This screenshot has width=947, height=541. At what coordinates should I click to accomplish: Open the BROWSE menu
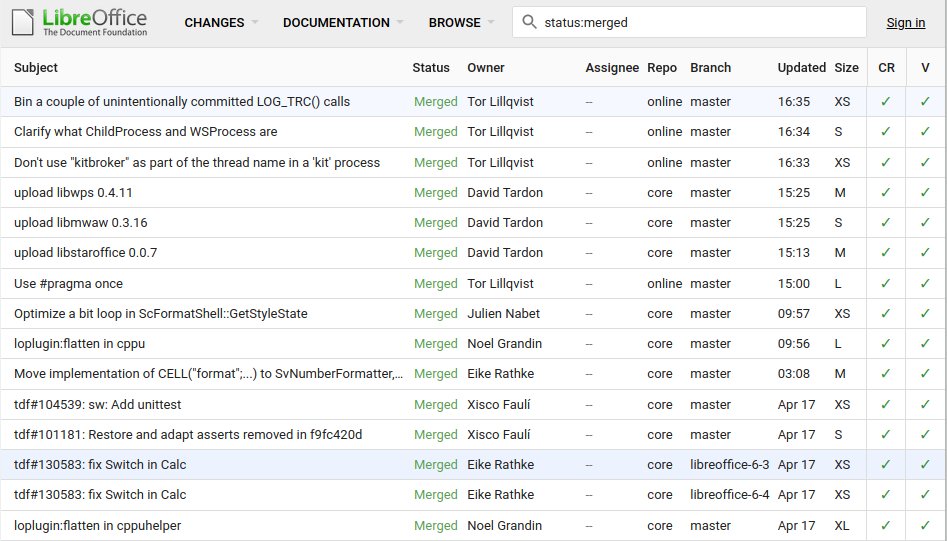point(455,22)
